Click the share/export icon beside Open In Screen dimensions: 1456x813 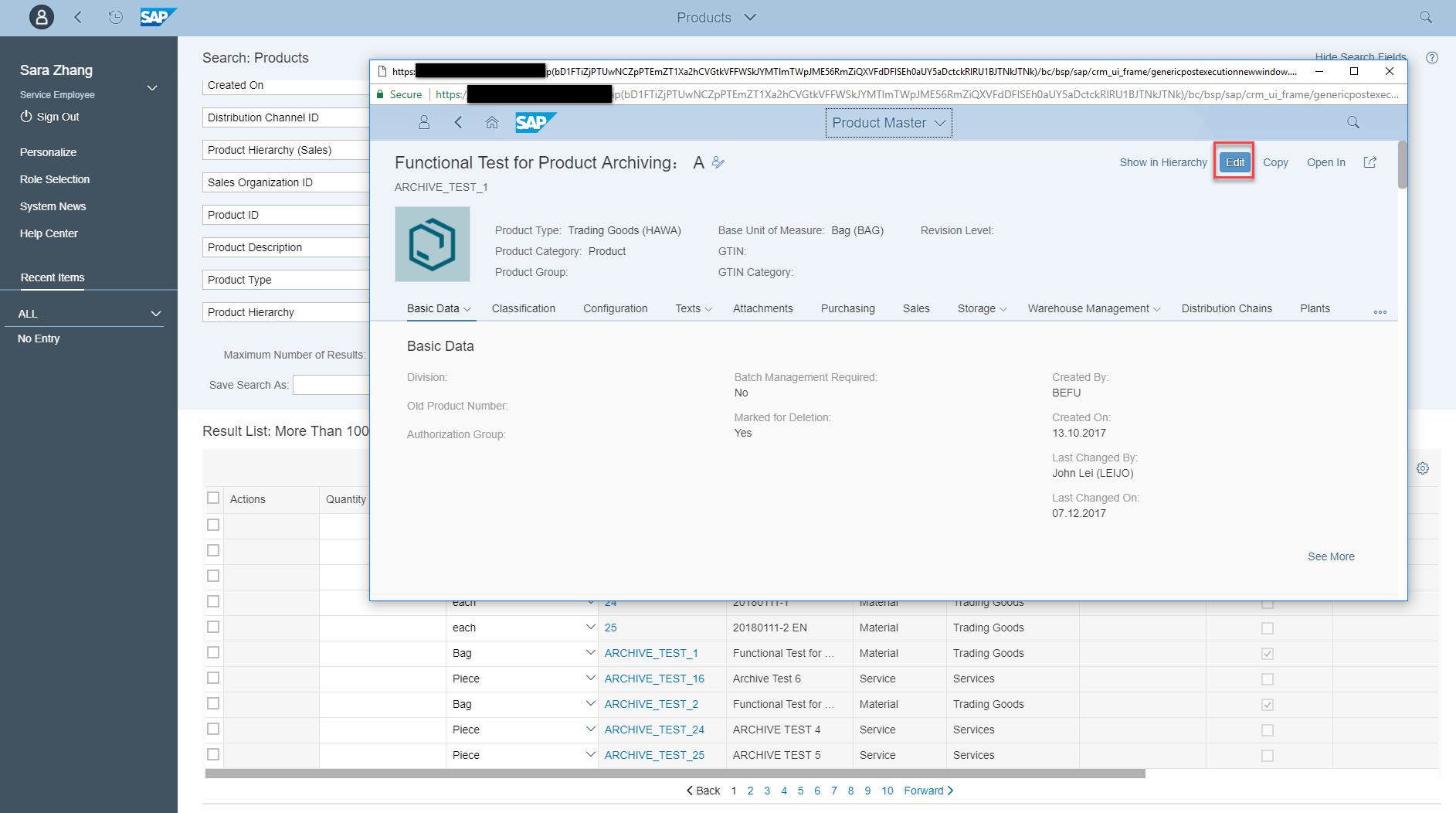tap(1369, 162)
